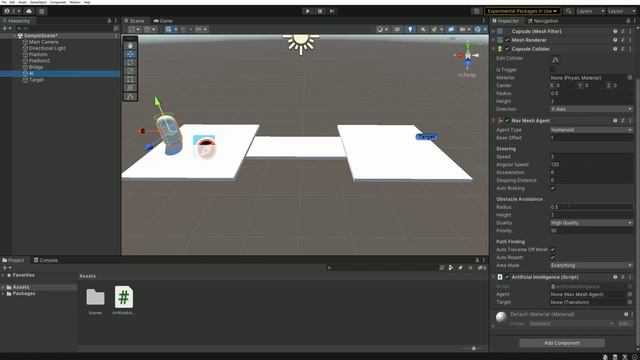Image resolution: width=640 pixels, height=360 pixels.
Task: Select the Rotate tool
Action: (130, 62)
